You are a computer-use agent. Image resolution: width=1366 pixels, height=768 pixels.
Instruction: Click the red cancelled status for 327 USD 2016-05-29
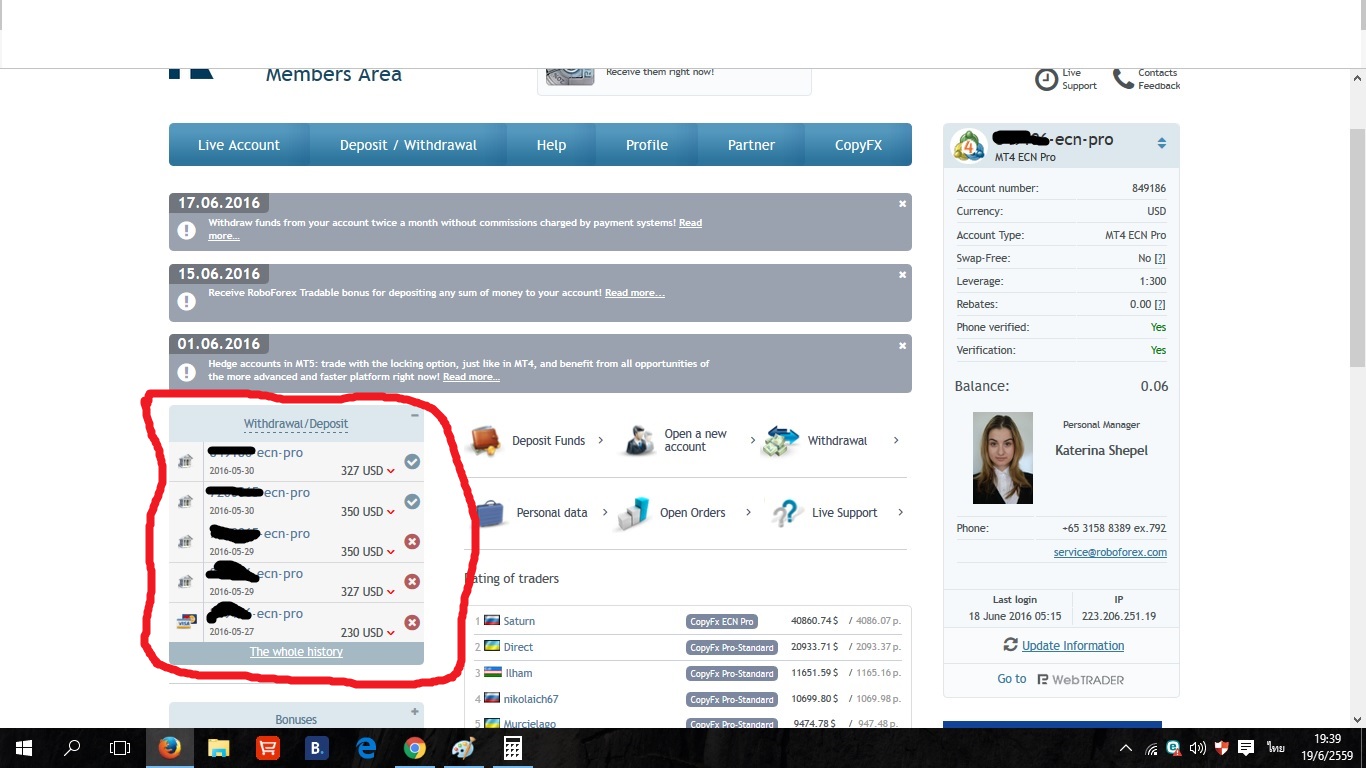pyautogui.click(x=412, y=582)
